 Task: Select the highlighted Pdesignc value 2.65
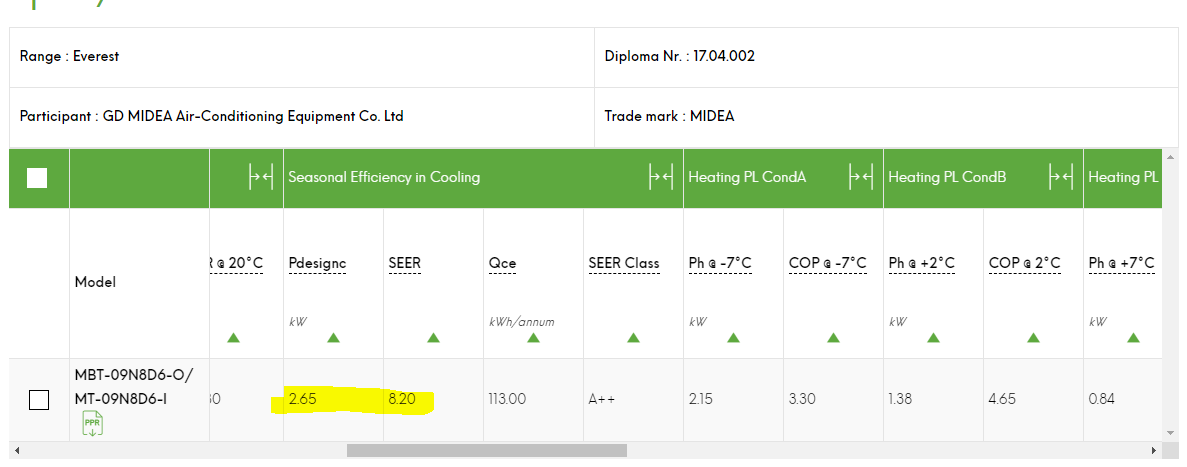(301, 399)
